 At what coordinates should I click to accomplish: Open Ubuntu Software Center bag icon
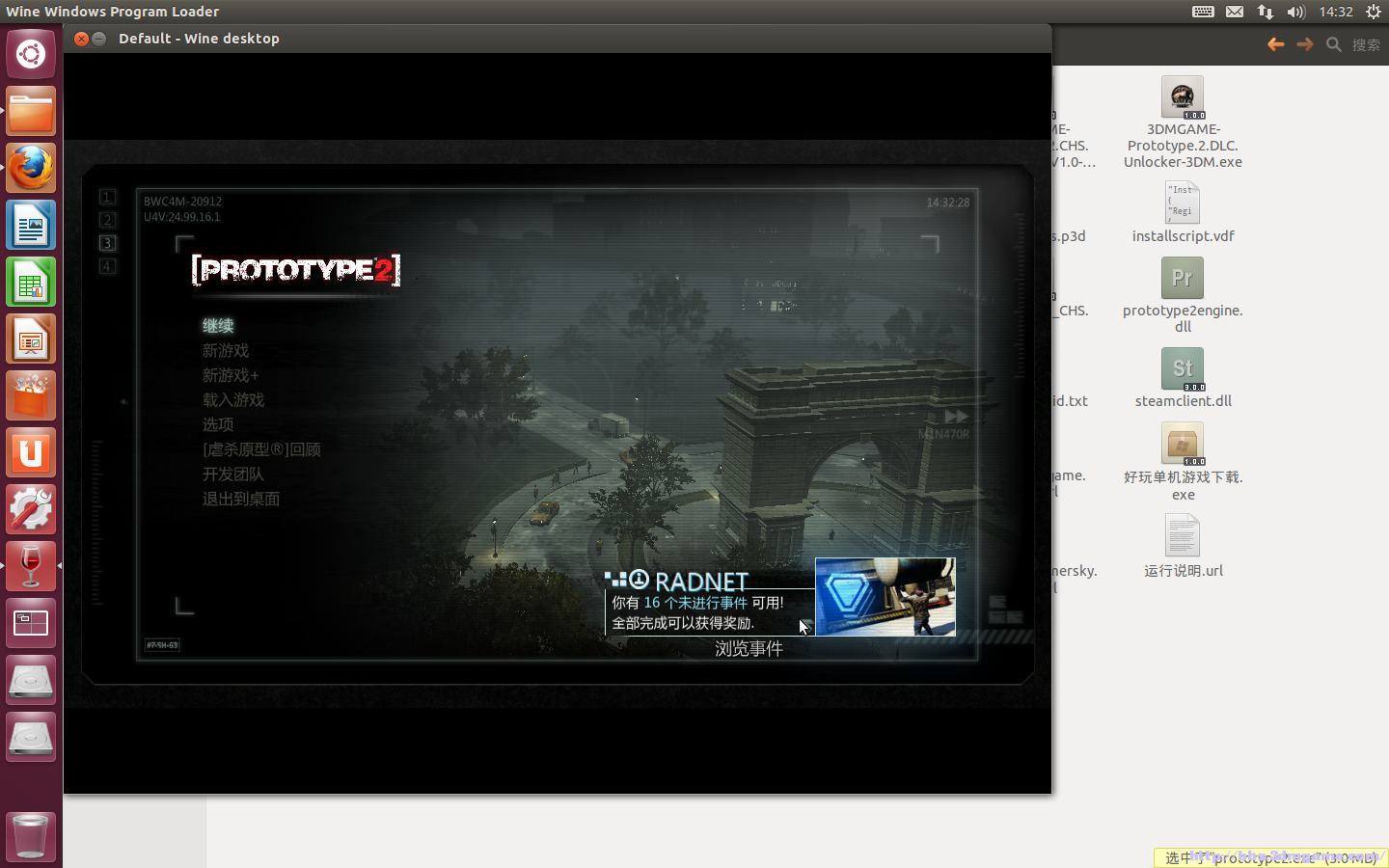[31, 395]
